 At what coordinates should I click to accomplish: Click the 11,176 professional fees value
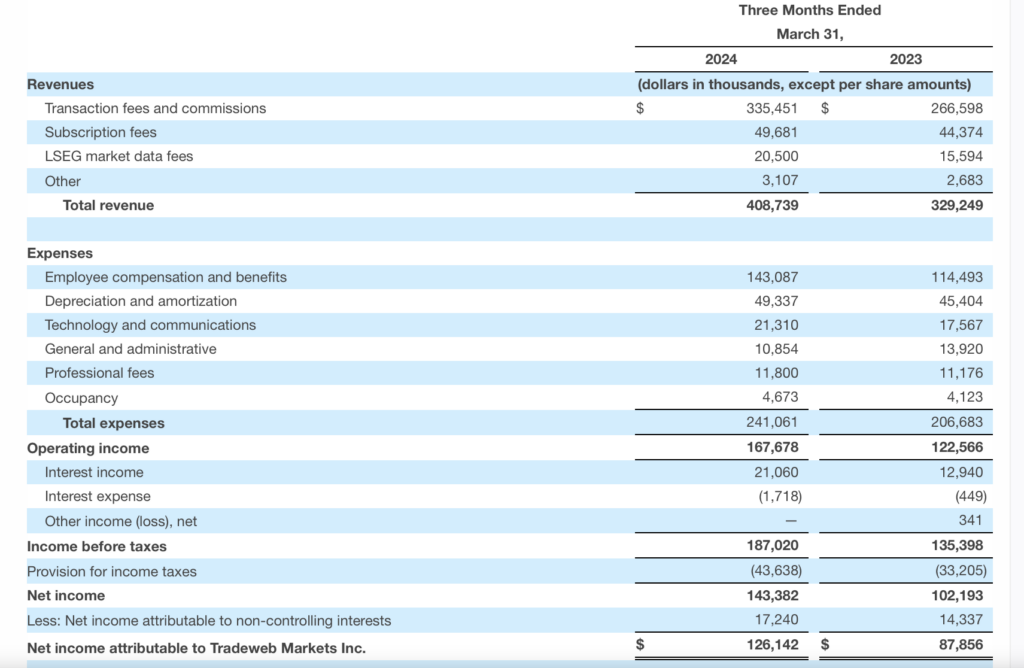click(x=961, y=374)
